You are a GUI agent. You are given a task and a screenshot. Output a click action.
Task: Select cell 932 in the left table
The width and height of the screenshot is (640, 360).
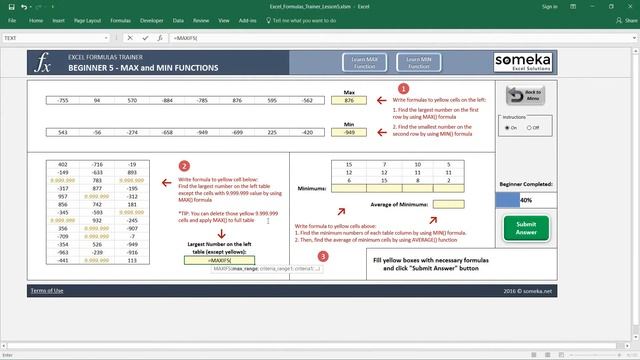tap(97, 220)
